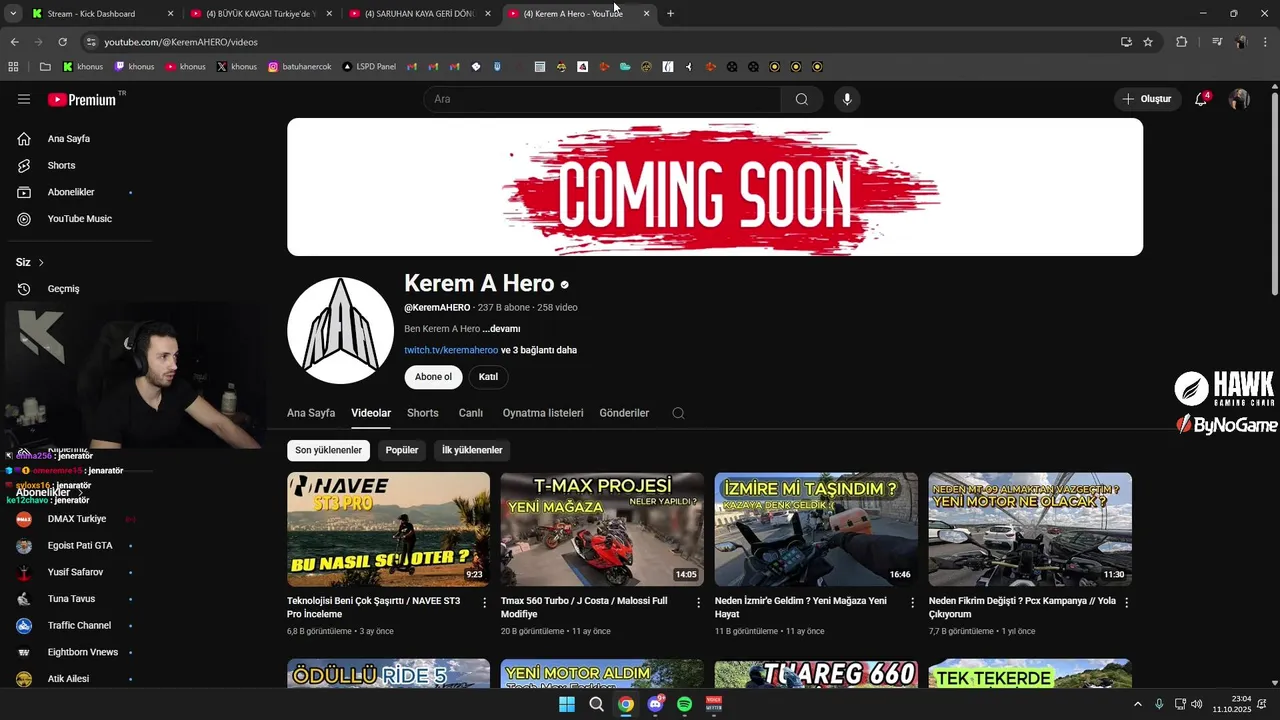The image size is (1280, 720).
Task: Select the İlk yüklenenler filter chip
Action: click(x=472, y=450)
